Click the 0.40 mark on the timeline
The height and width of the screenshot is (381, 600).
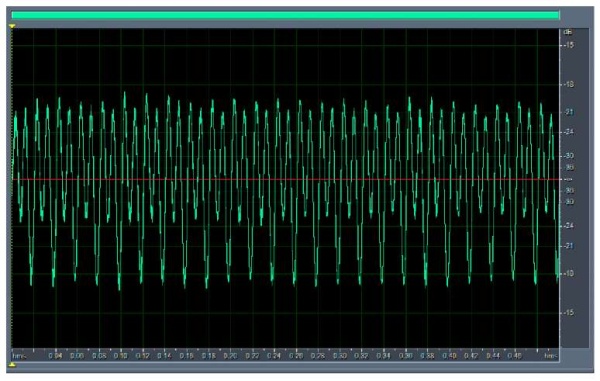click(449, 356)
